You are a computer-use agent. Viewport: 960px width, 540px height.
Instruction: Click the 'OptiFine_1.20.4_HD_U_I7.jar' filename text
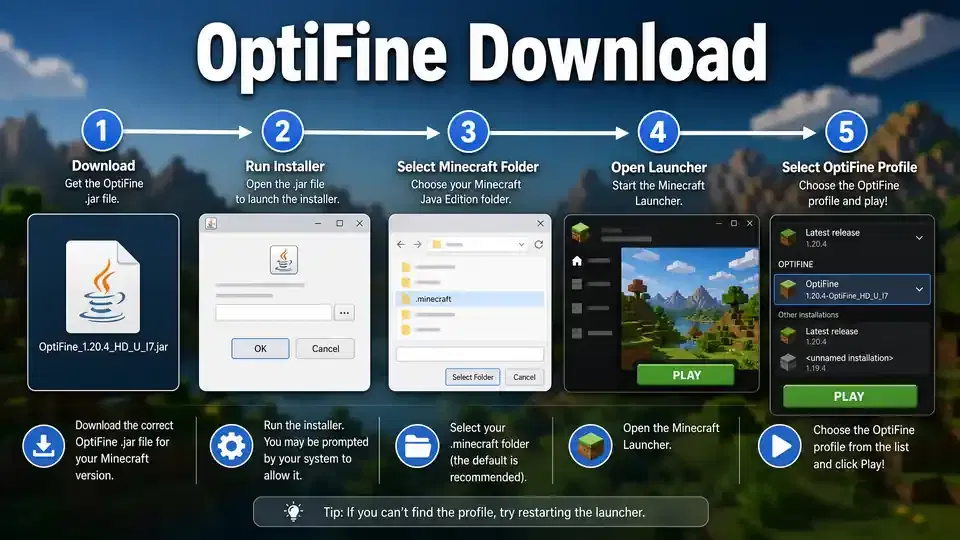click(x=103, y=347)
